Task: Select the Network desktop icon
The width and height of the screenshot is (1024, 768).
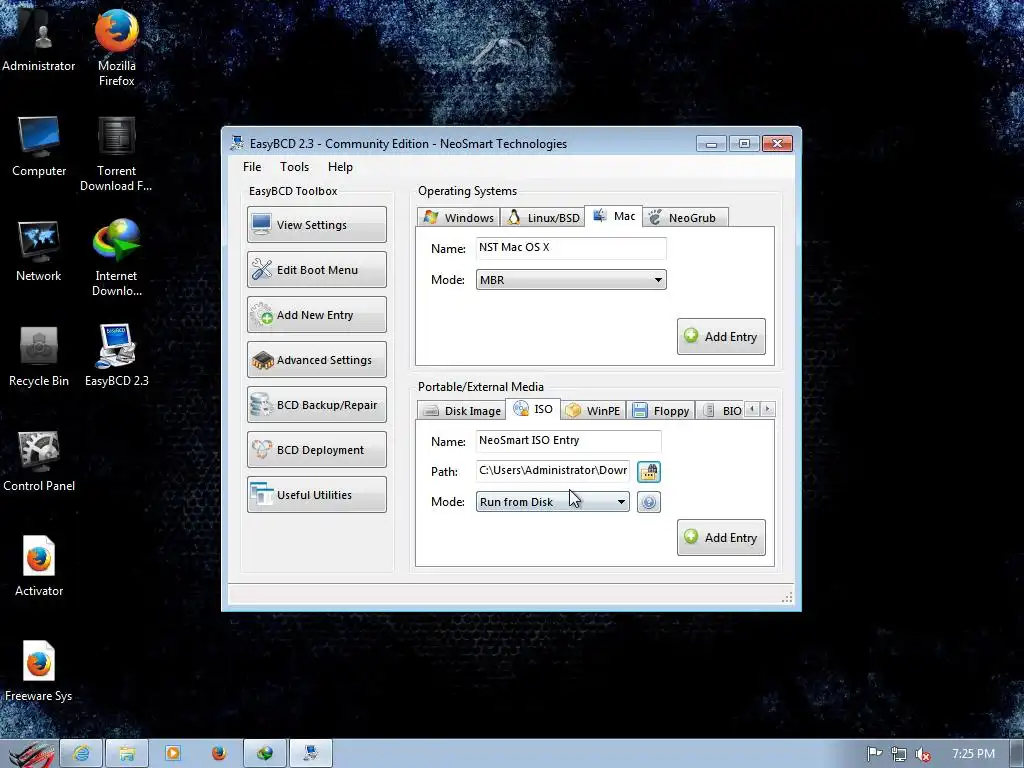Action: click(x=39, y=252)
